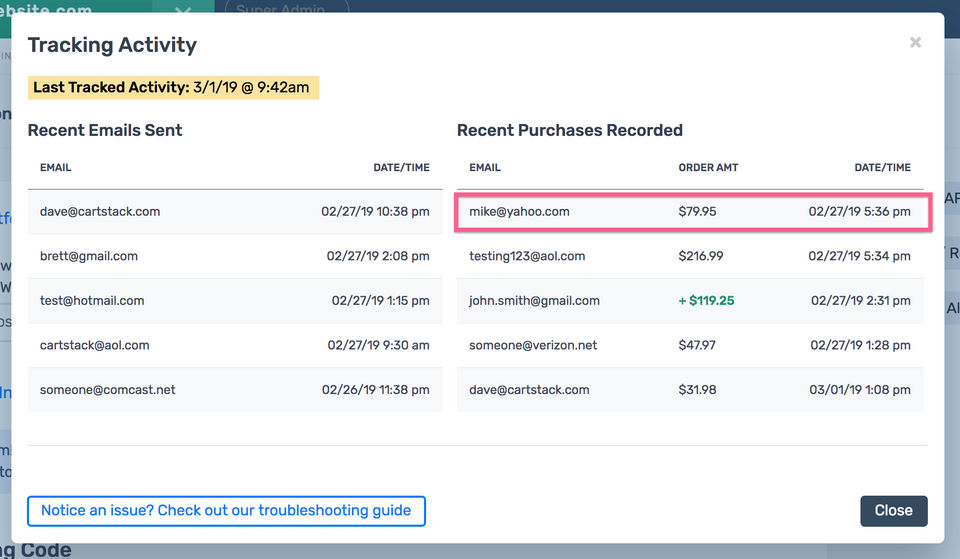Screen dimensions: 960x559
Task: Select the cartstack@aol.com sent email
Action: coord(94,345)
